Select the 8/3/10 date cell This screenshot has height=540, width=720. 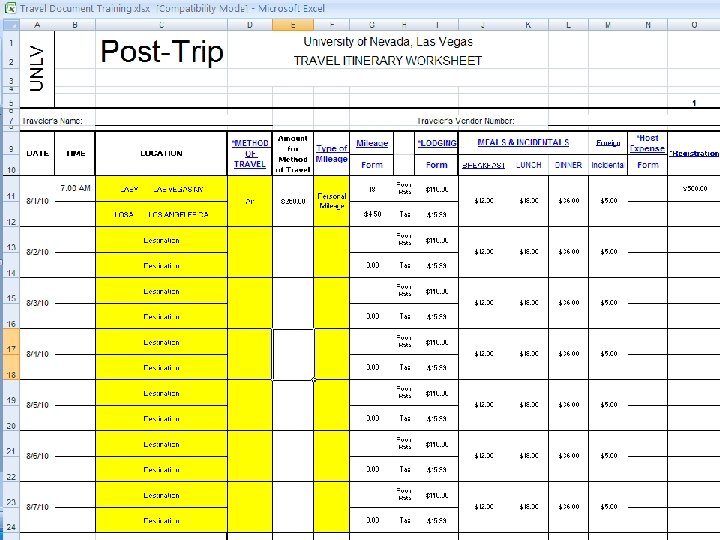[38, 303]
